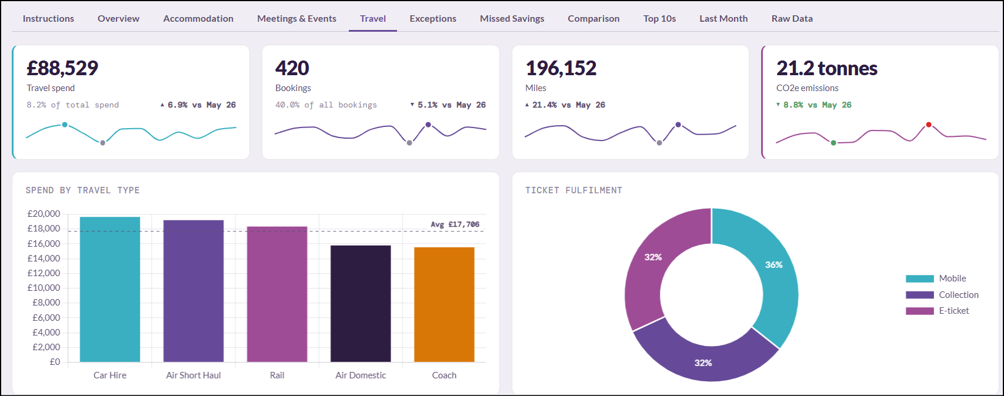
Task: Open the Exceptions tab
Action: [433, 19]
